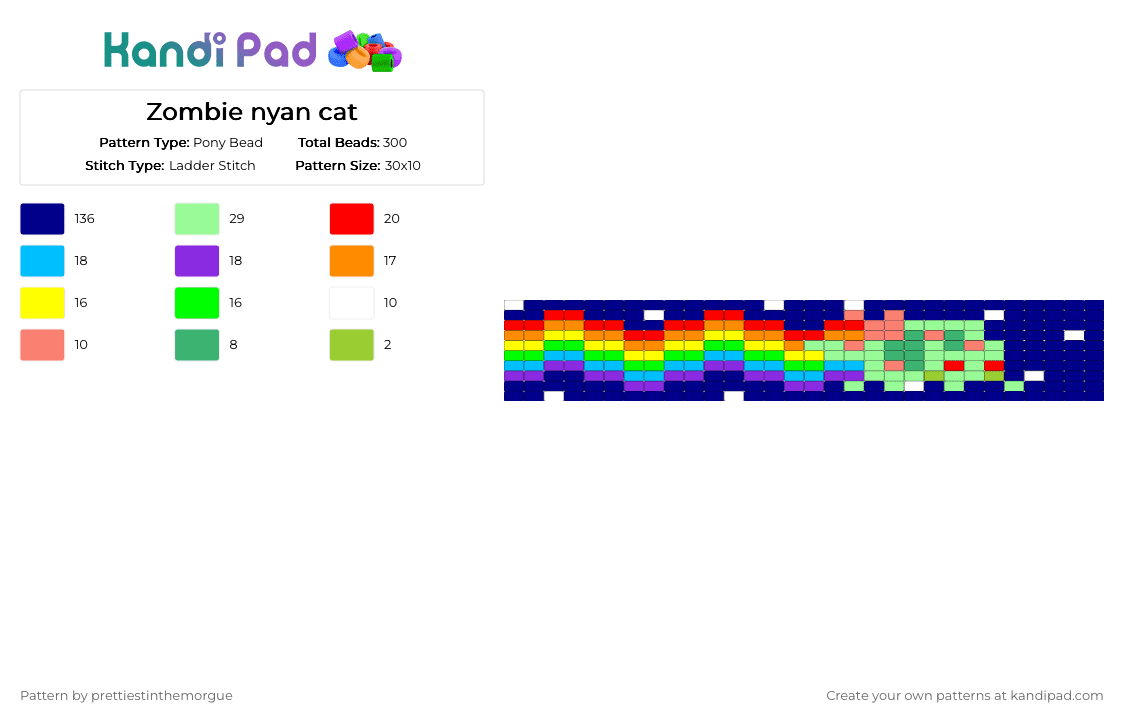
Task: Click the colorful beads pile icon
Action: coord(365,51)
